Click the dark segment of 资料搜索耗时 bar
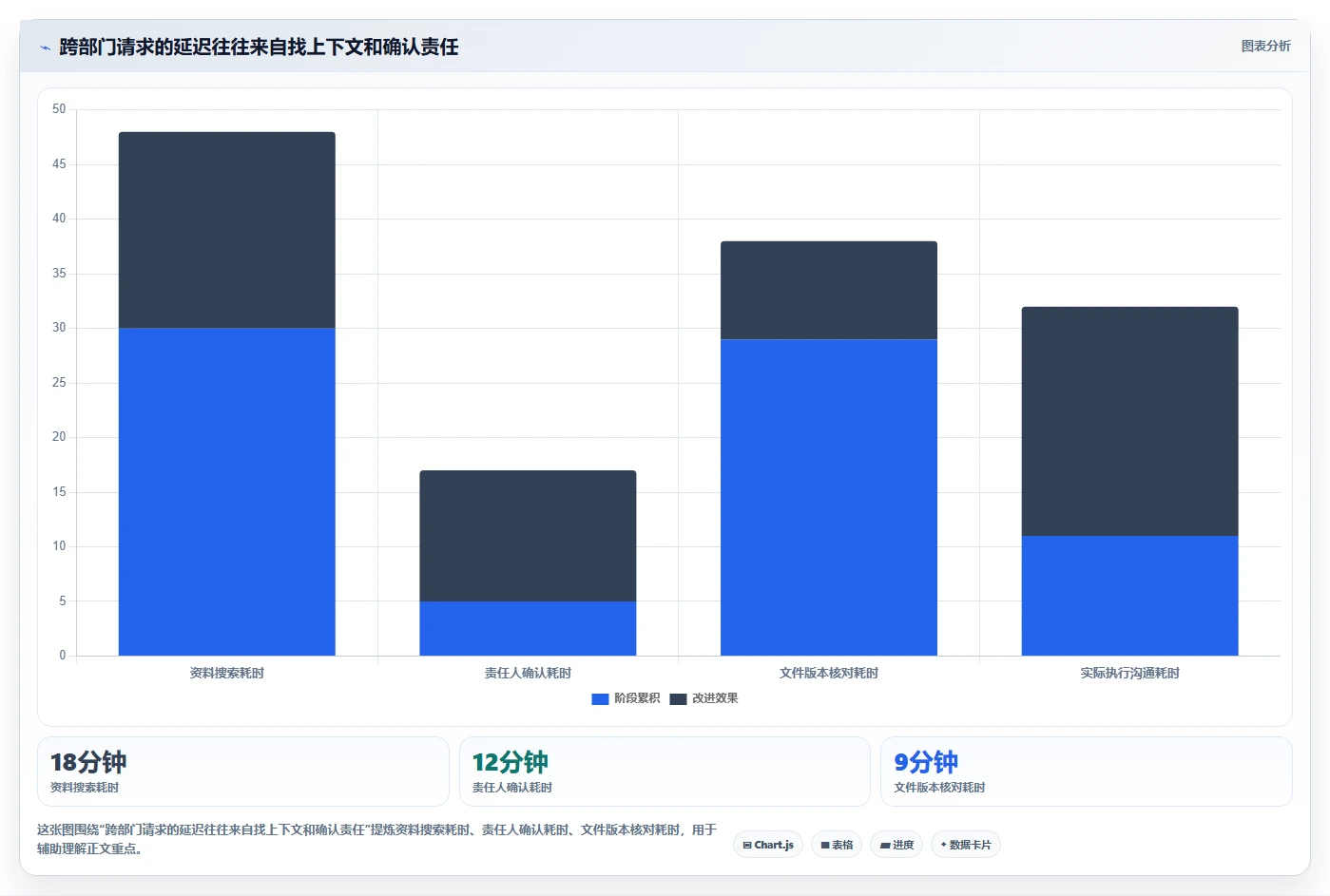Image resolution: width=1330 pixels, height=896 pixels. click(x=227, y=230)
